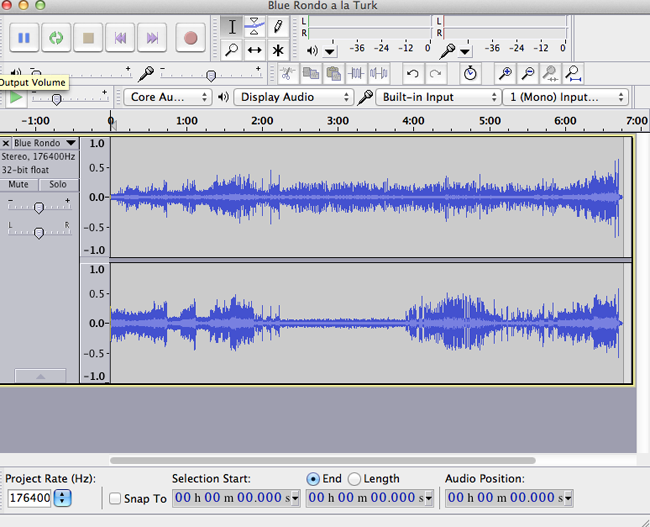Screen dimensions: 650x527
Task: Open Selection Start format dropdown arrow
Action: click(x=295, y=498)
